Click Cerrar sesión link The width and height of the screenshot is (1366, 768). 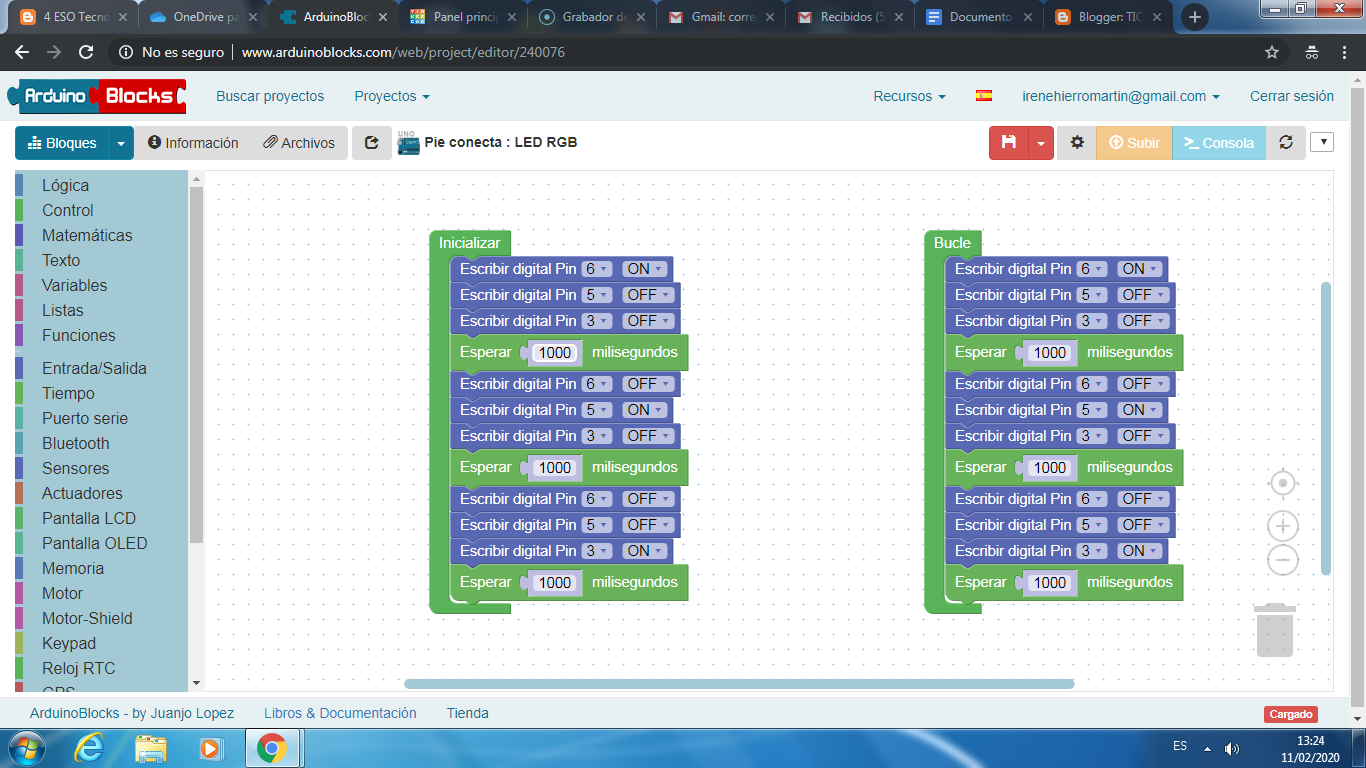[1292, 96]
